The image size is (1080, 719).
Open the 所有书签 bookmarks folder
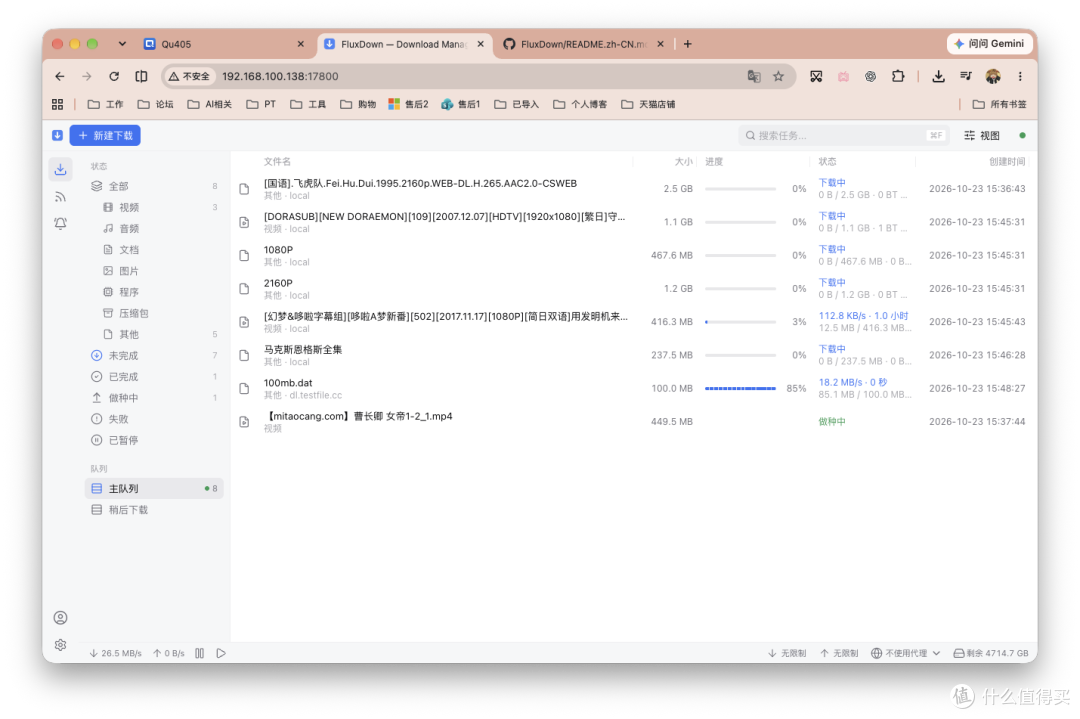[x=999, y=105]
